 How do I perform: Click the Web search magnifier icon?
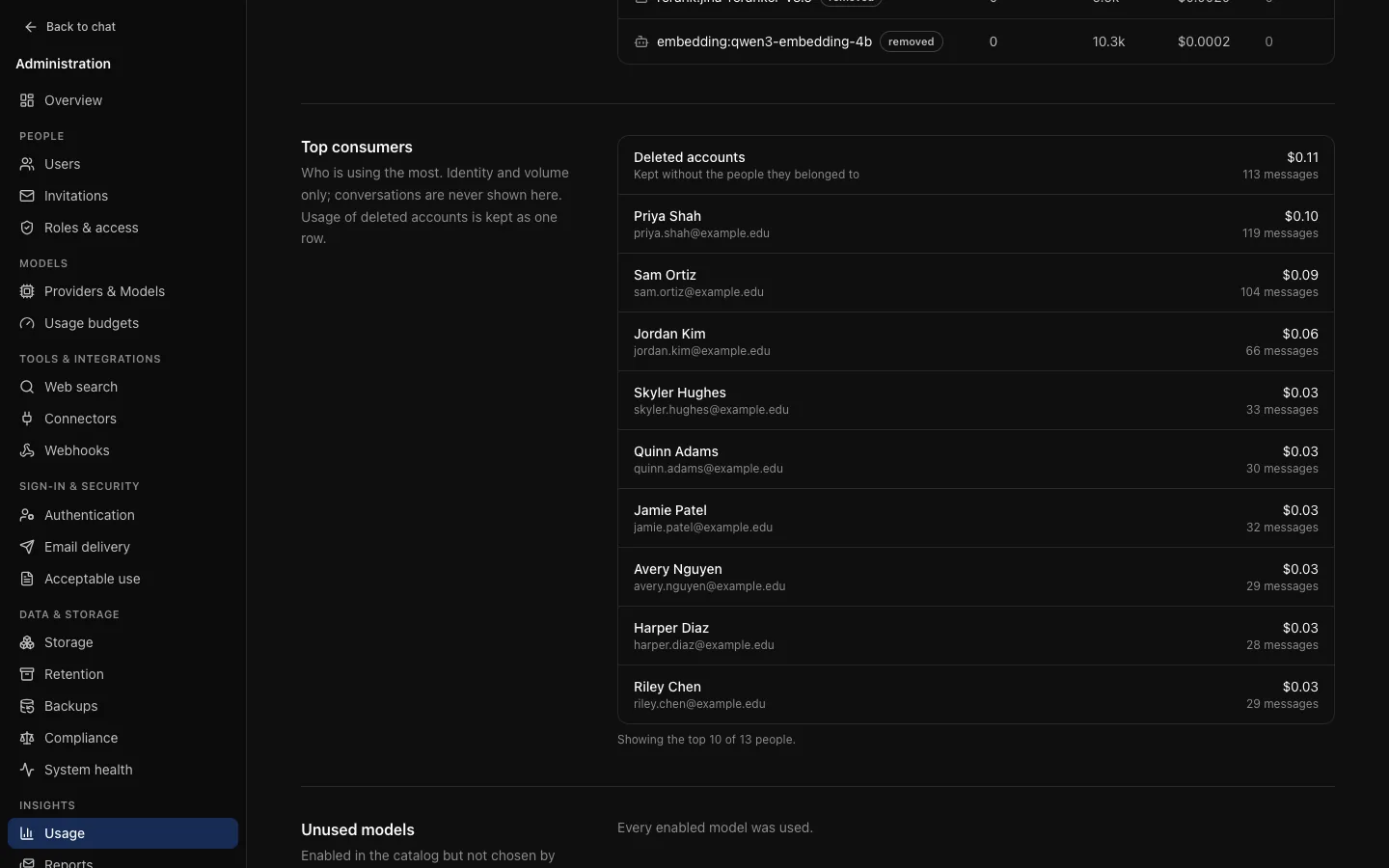click(x=27, y=387)
